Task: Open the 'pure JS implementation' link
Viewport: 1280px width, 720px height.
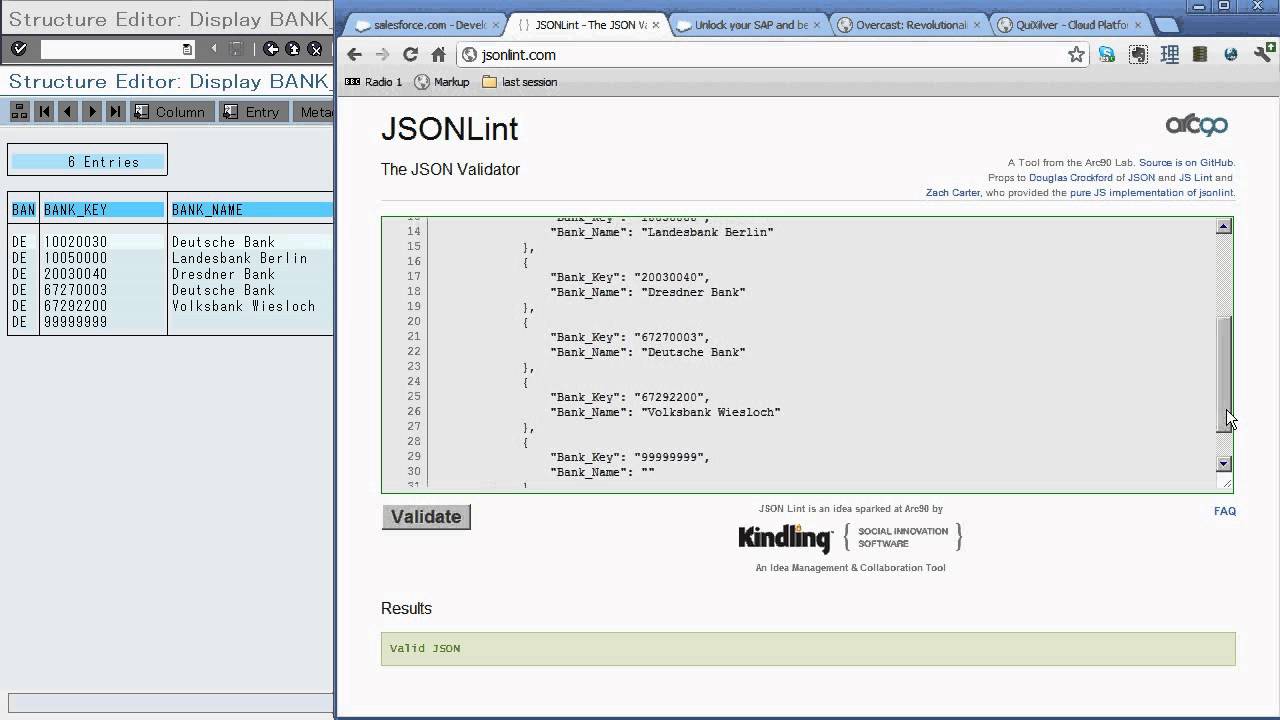Action: click(1151, 192)
